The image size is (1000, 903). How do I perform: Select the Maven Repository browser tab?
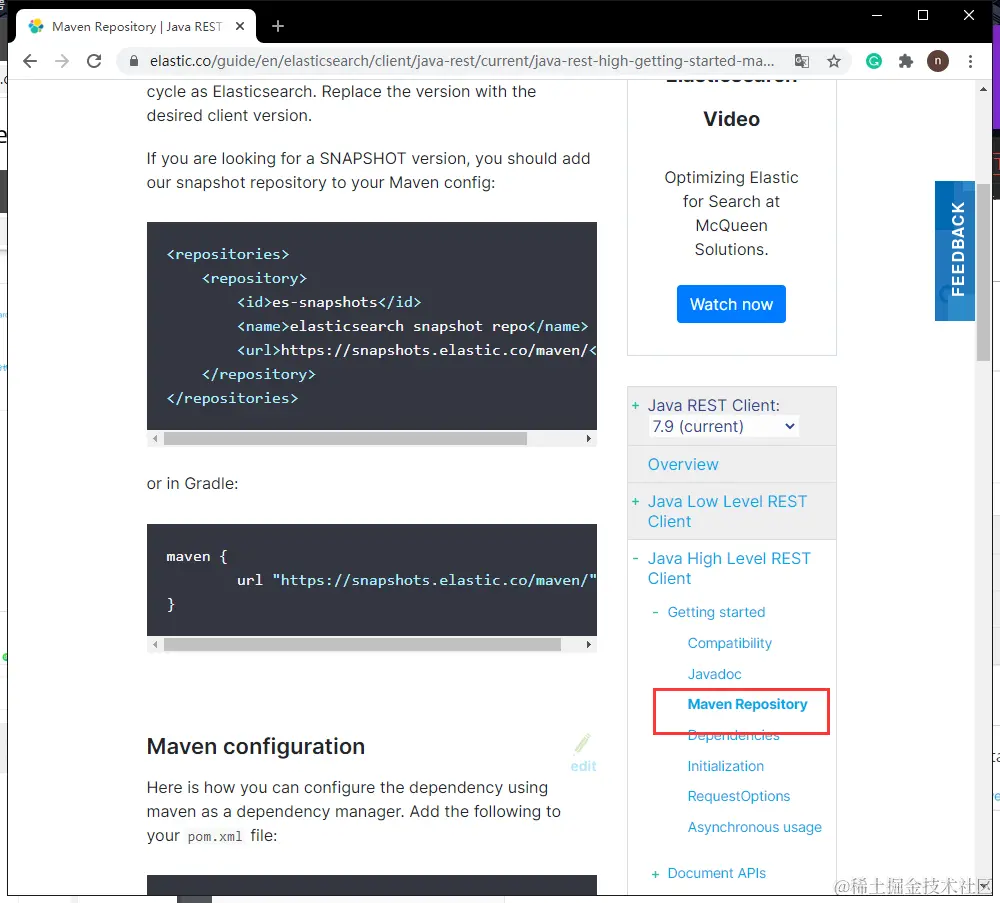pyautogui.click(x=136, y=26)
